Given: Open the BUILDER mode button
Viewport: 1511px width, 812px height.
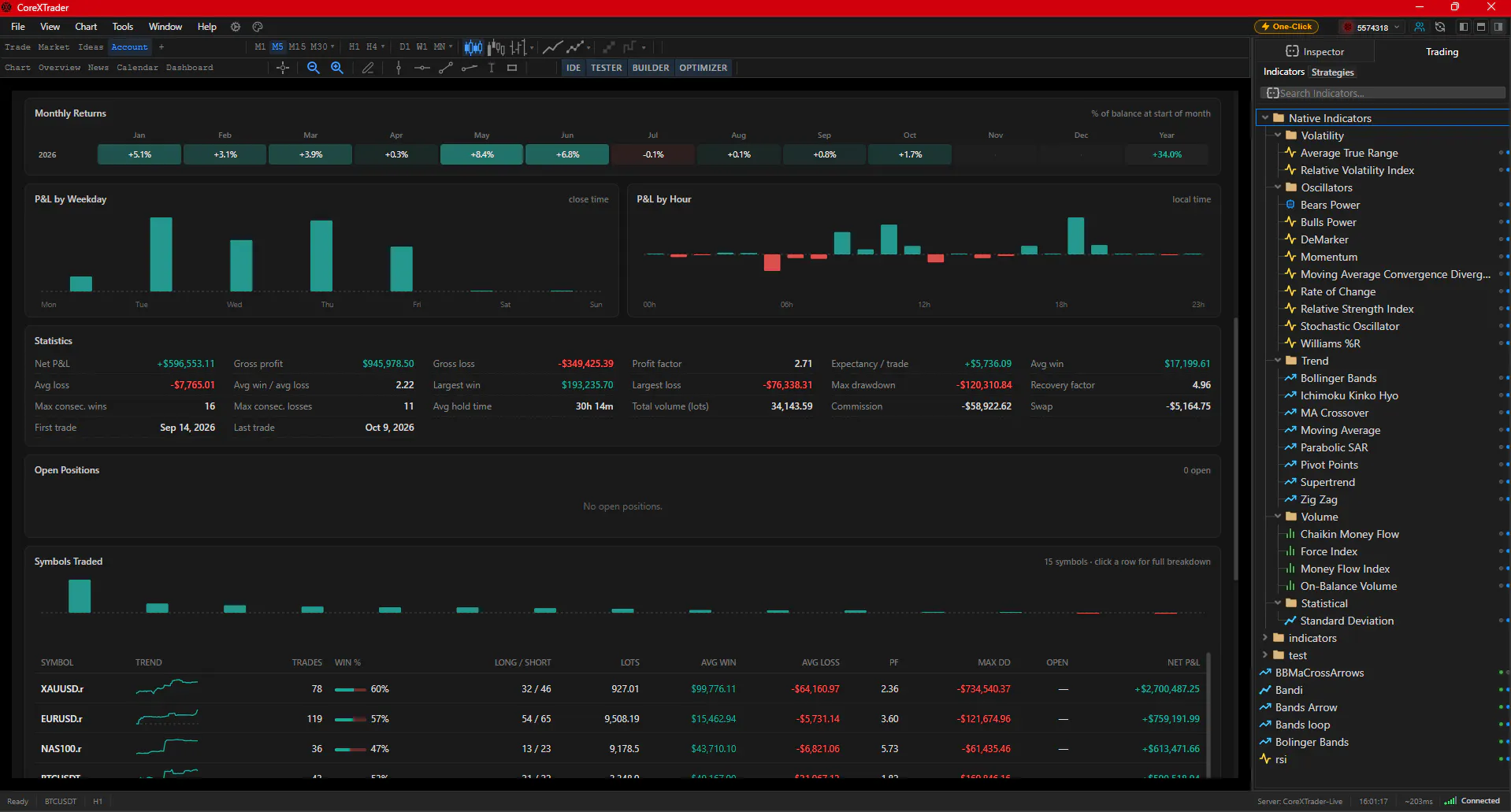Looking at the screenshot, I should 651,68.
